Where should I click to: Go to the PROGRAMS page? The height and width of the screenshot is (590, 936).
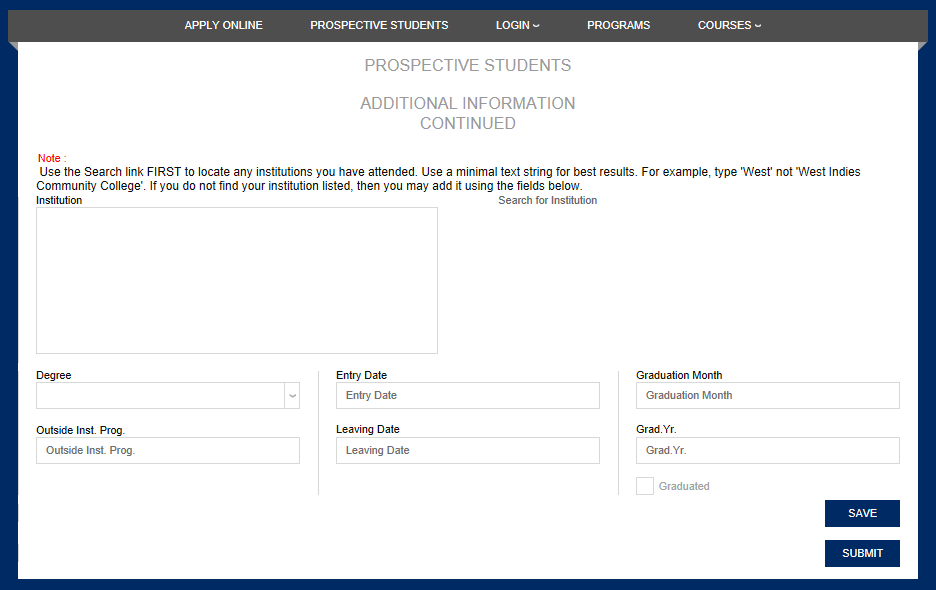click(x=618, y=25)
